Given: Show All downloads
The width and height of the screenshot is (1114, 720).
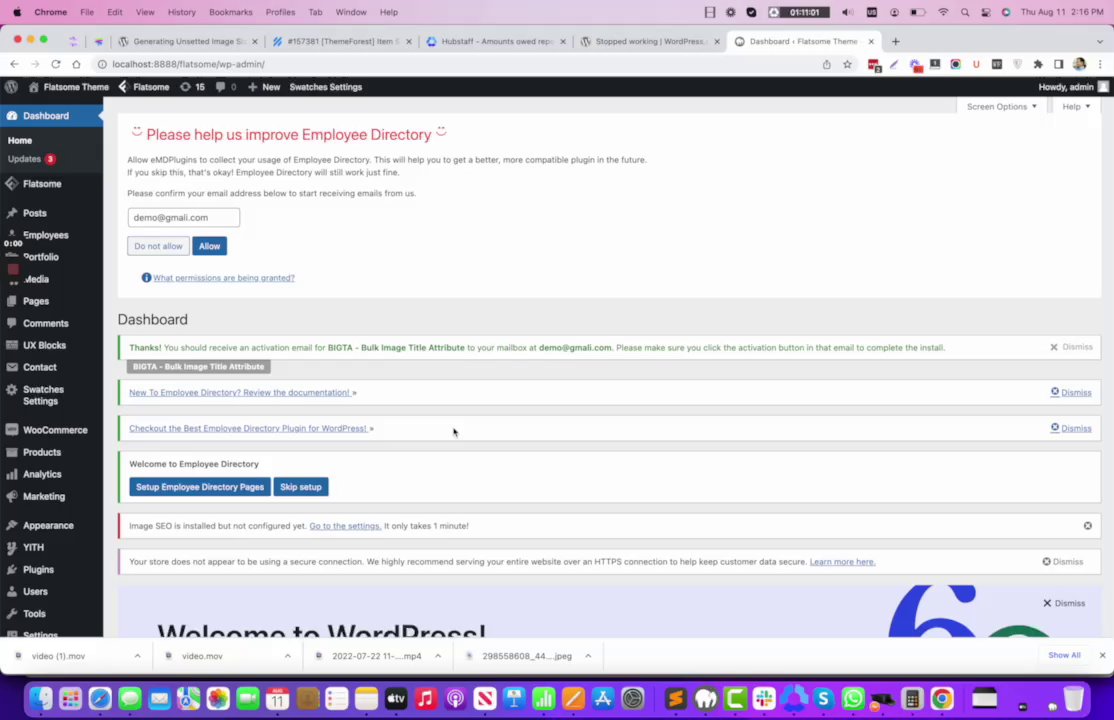Looking at the screenshot, I should [x=1064, y=655].
